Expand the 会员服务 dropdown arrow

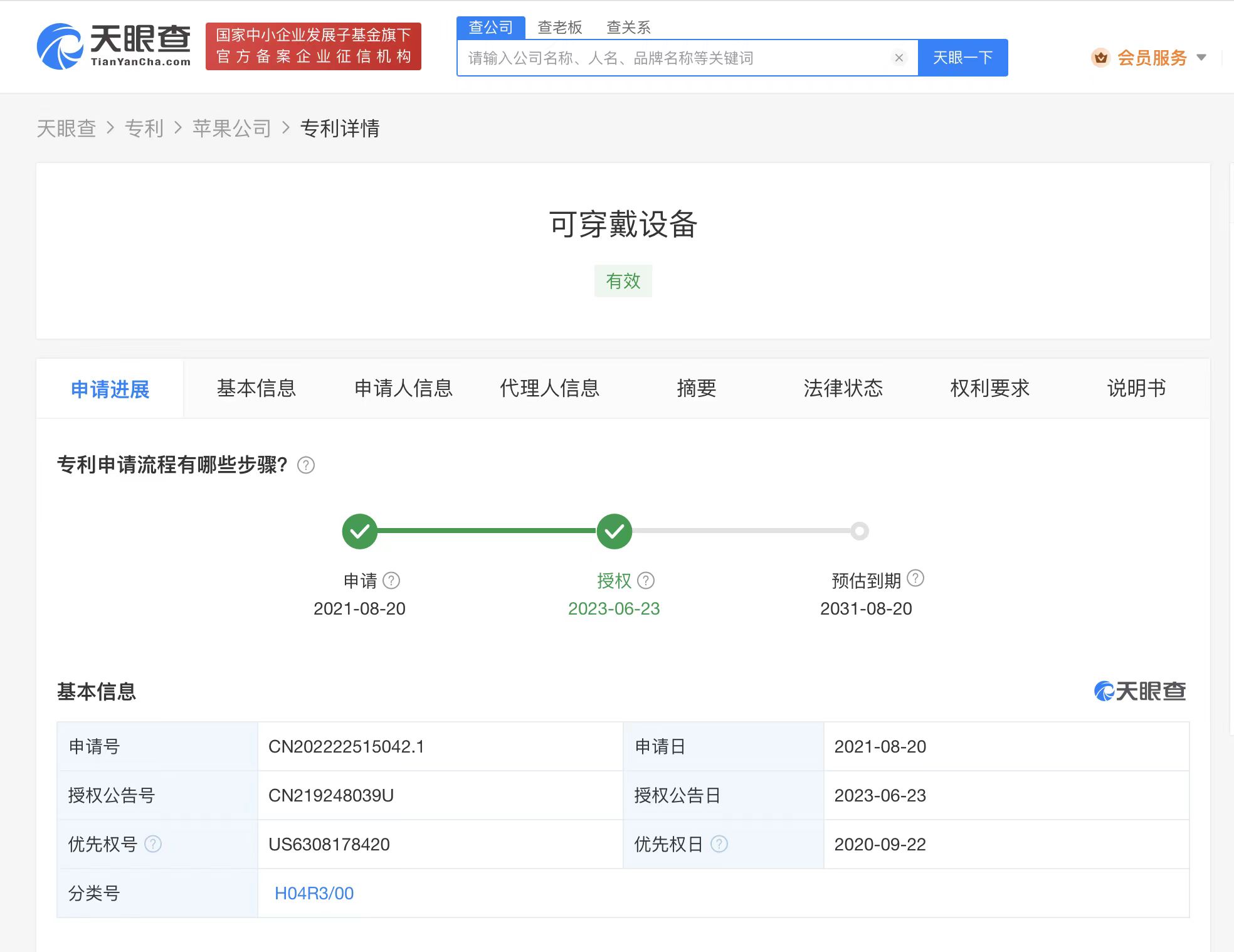click(1201, 58)
